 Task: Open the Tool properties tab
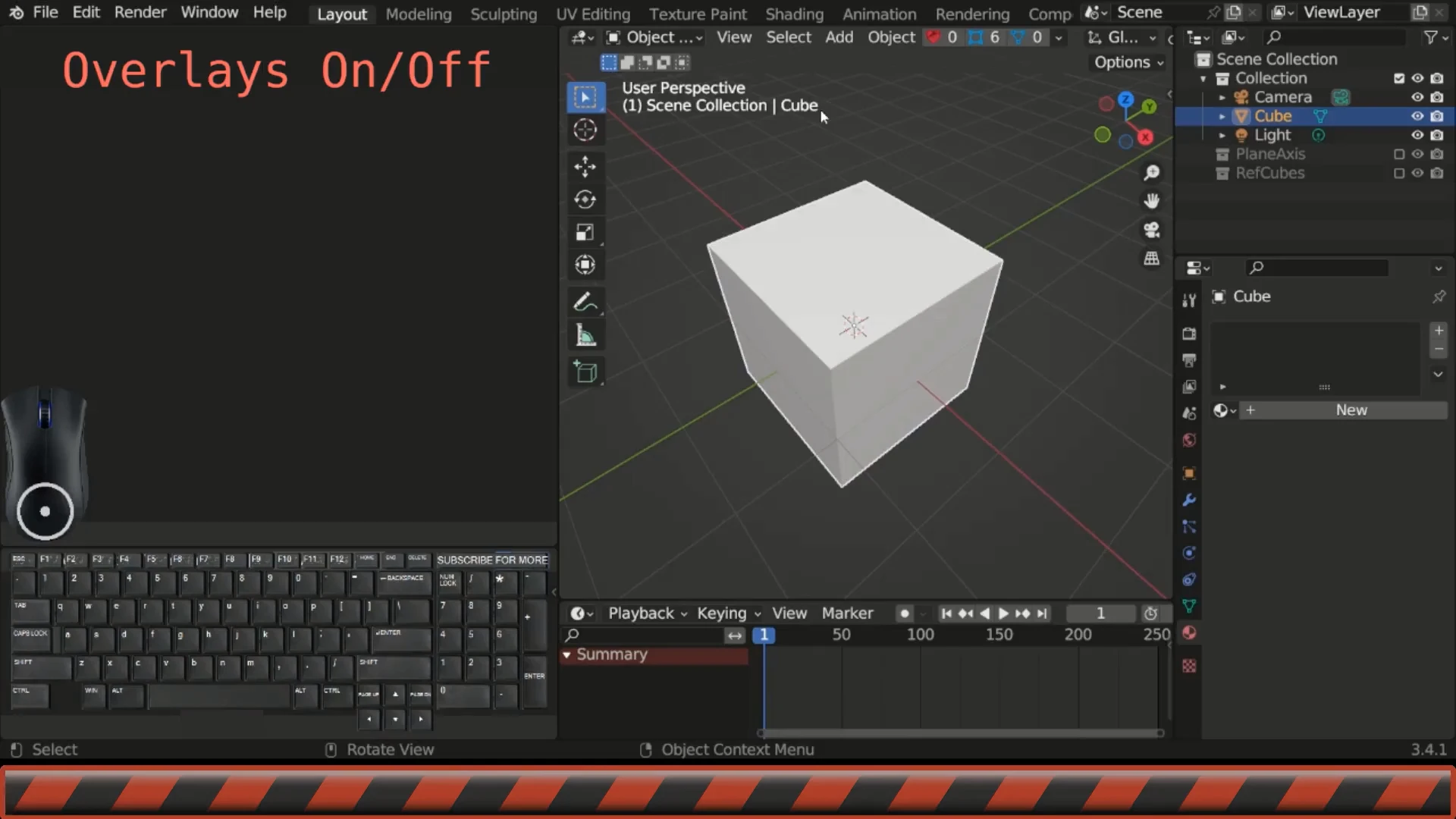pyautogui.click(x=1189, y=300)
